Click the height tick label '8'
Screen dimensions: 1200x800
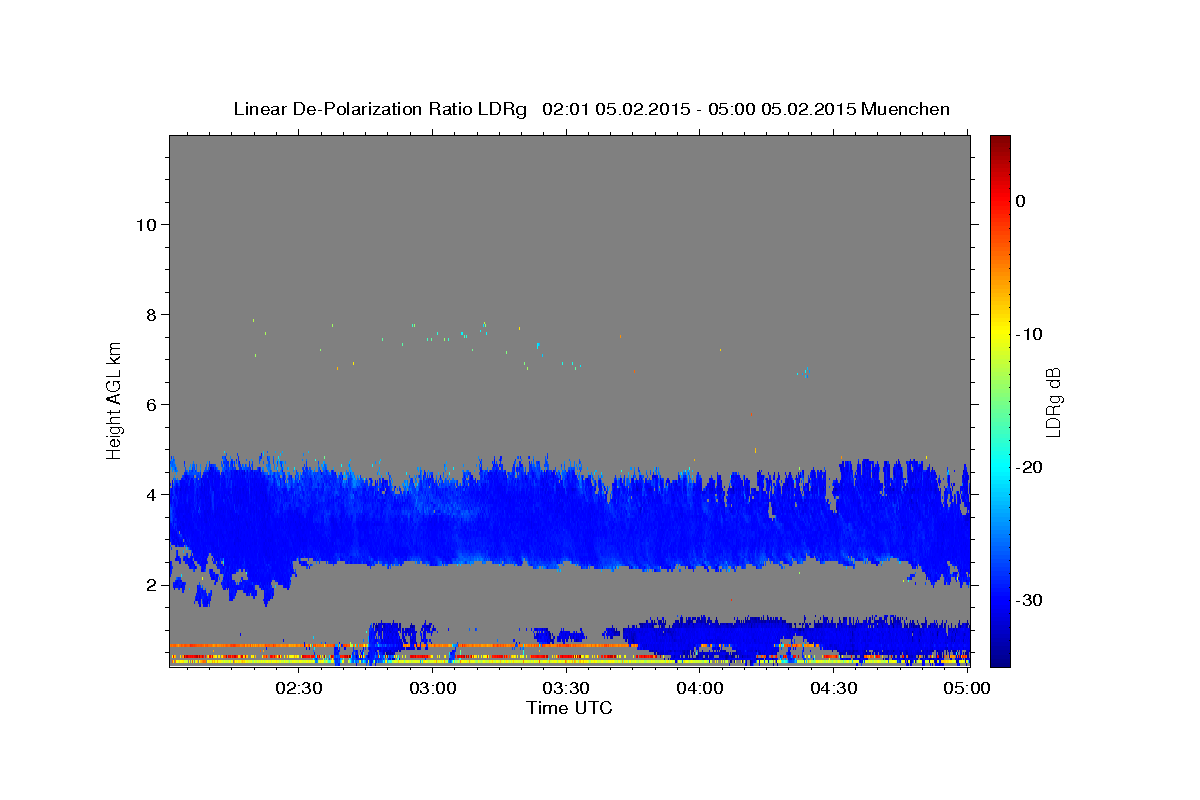click(x=152, y=314)
